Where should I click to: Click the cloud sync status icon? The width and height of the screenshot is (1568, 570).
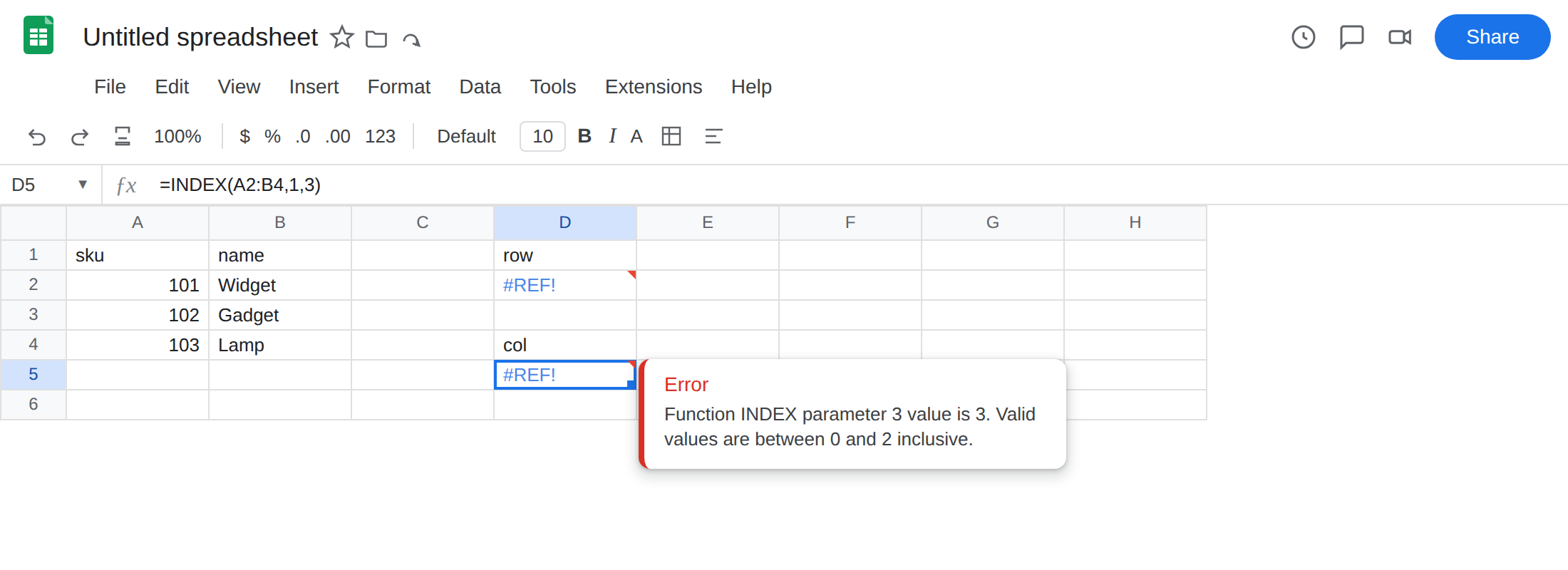pos(411,39)
